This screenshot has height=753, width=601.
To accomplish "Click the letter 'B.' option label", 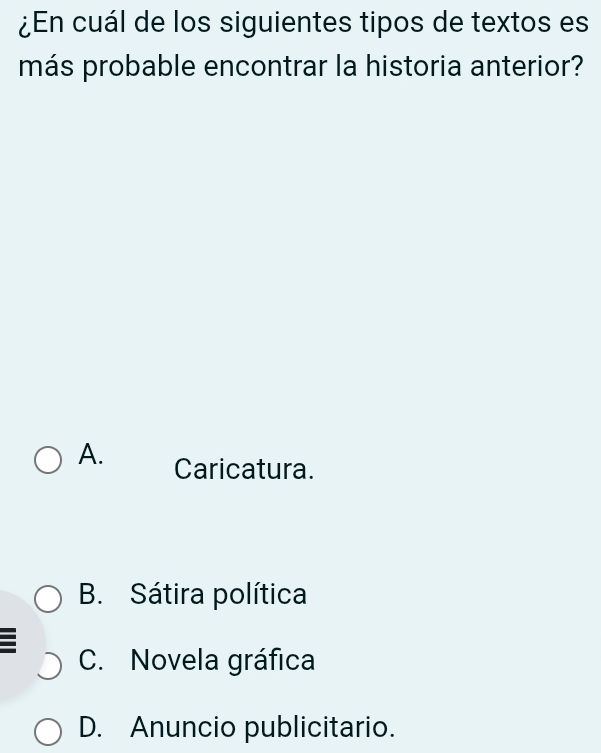I will coord(92,596).
